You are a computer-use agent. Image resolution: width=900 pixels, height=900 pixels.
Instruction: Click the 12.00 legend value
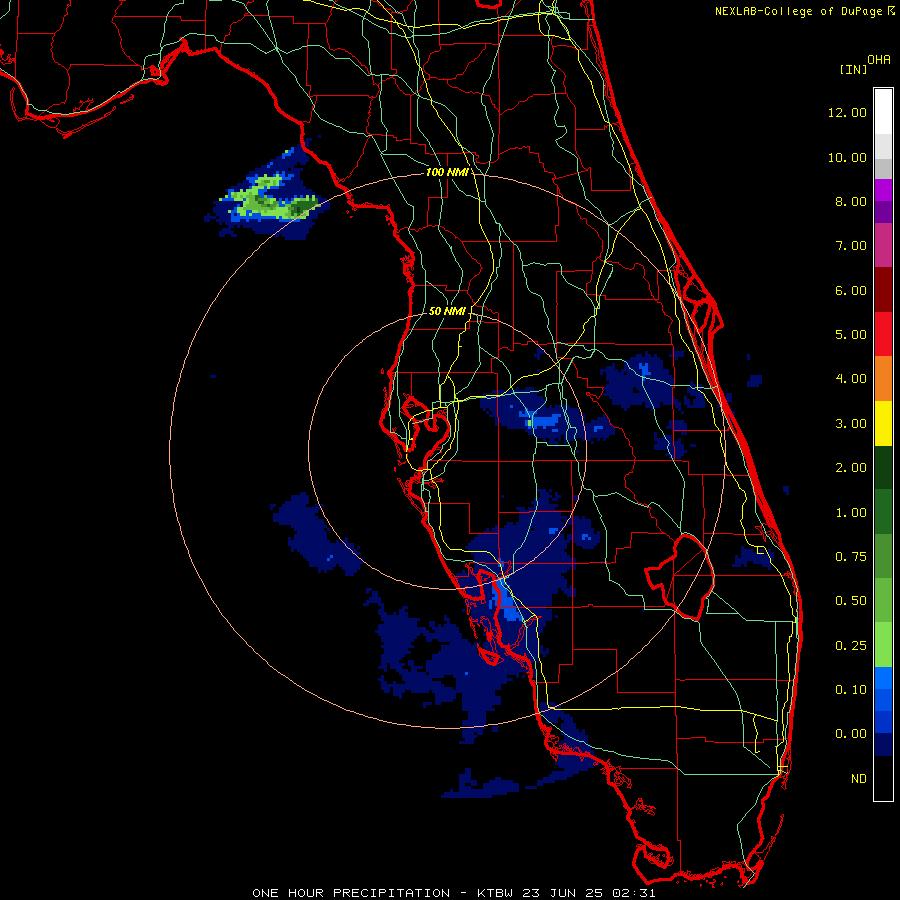click(x=847, y=112)
